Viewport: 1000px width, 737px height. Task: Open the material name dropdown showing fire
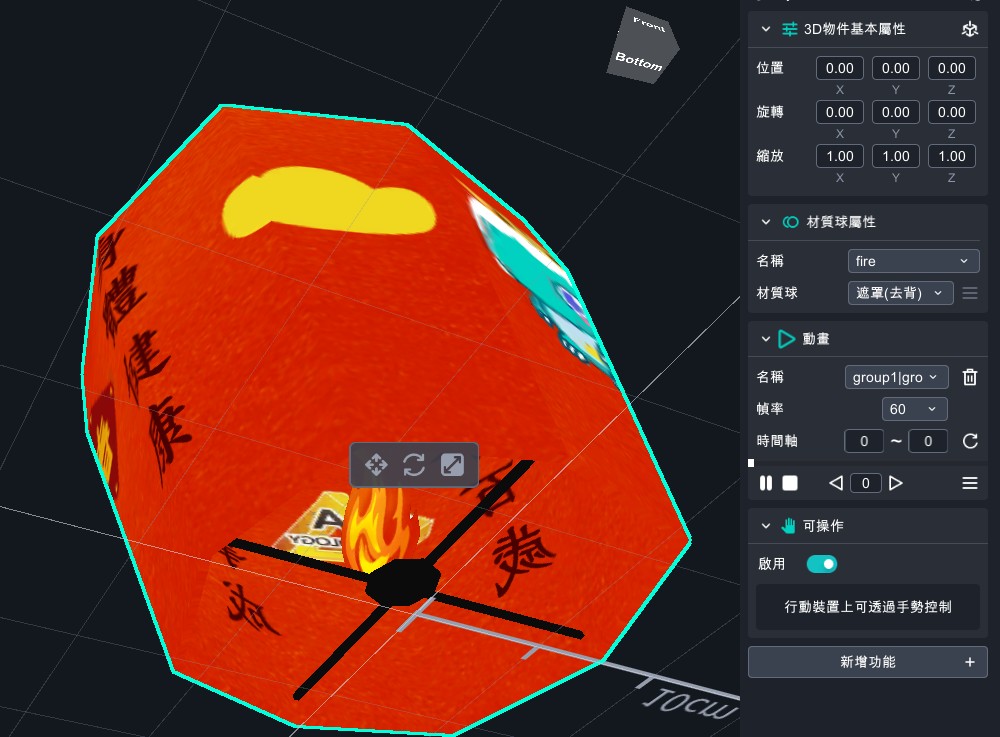pyautogui.click(x=913, y=261)
